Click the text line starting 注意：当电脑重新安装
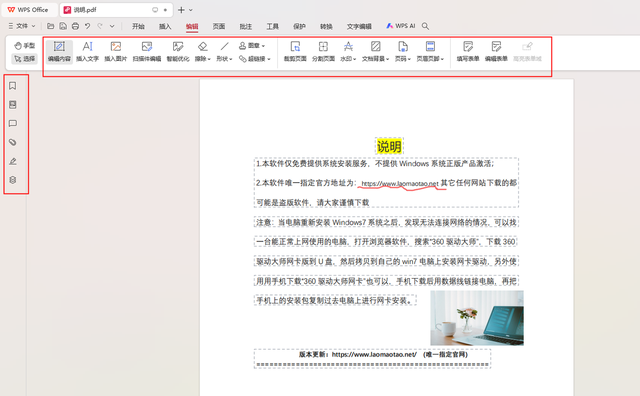 click(x=386, y=222)
